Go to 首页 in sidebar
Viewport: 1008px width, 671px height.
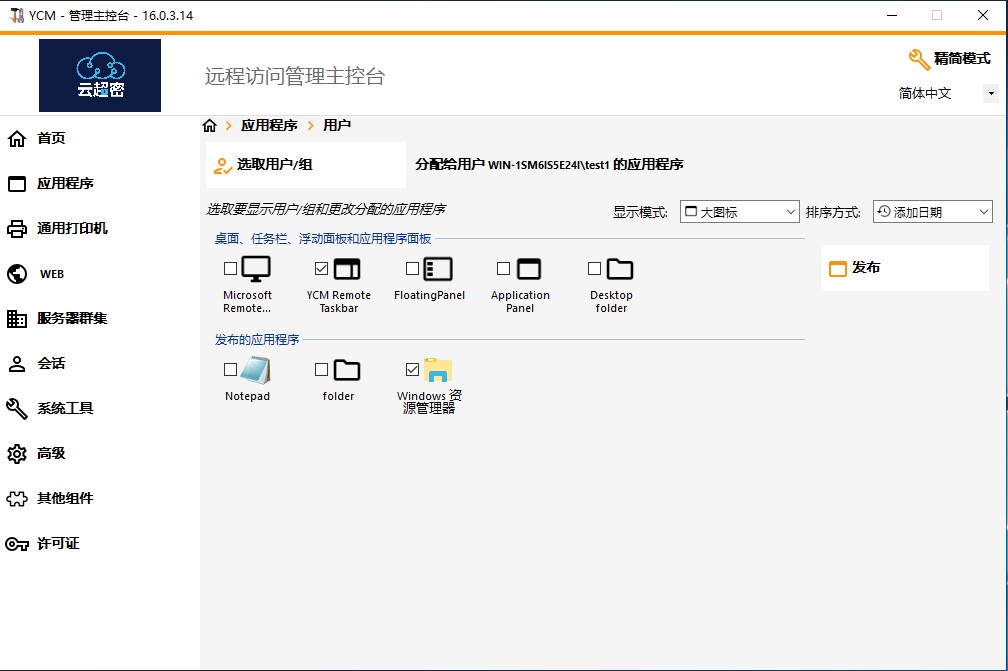click(51, 138)
